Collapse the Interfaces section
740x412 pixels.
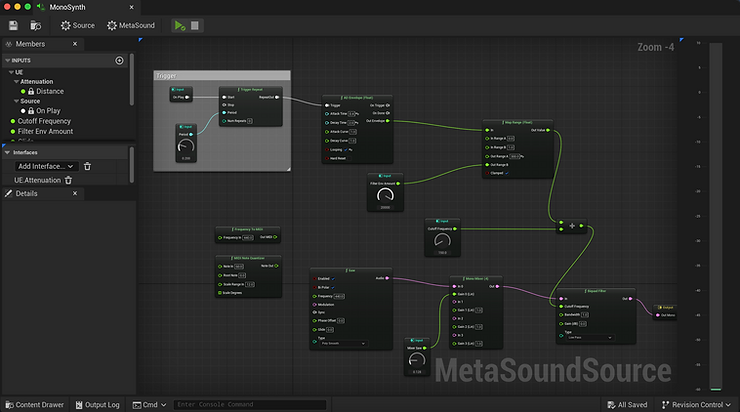(8, 152)
